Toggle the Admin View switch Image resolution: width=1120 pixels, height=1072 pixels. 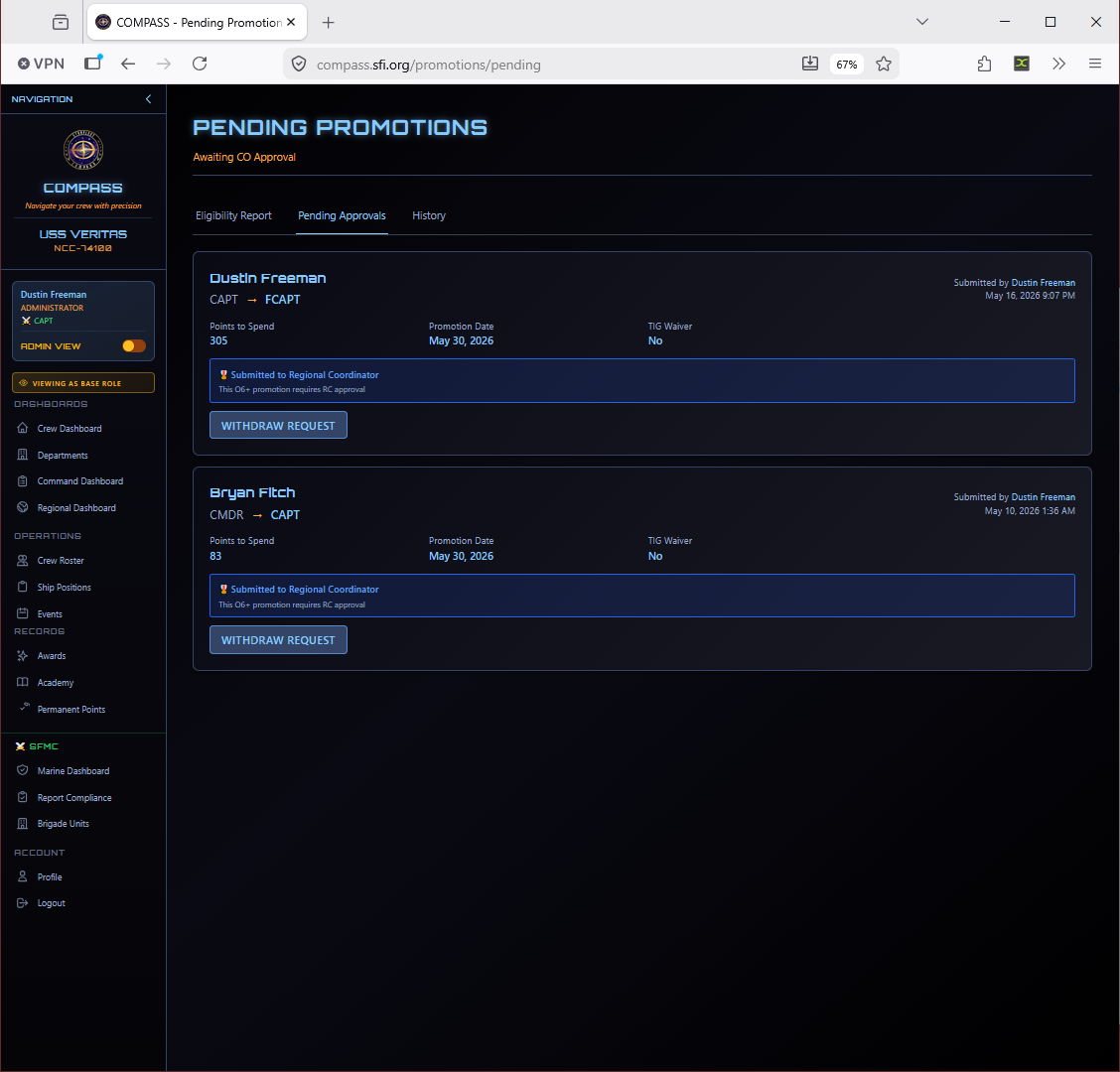(x=134, y=345)
